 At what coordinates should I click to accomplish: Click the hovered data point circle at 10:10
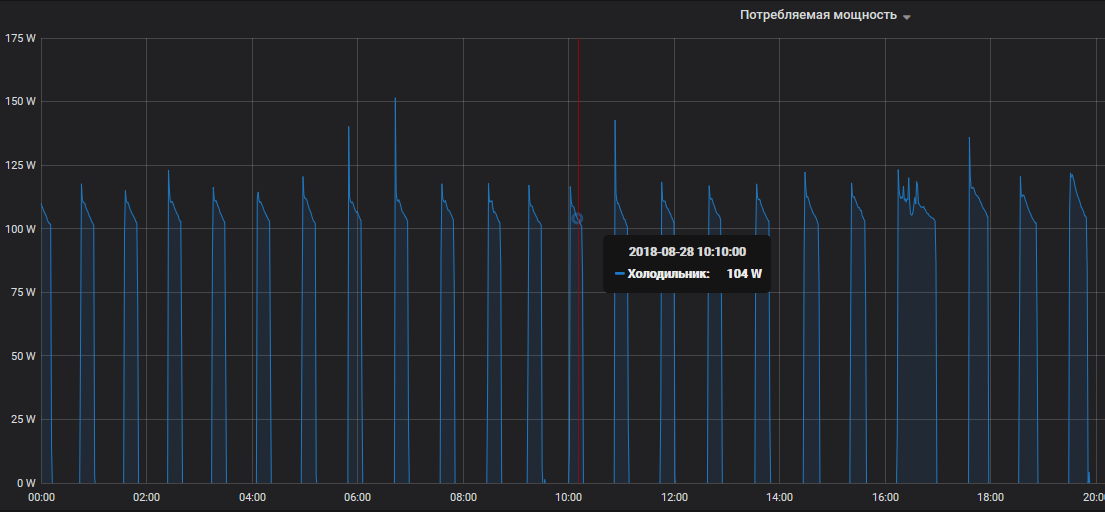(577, 218)
